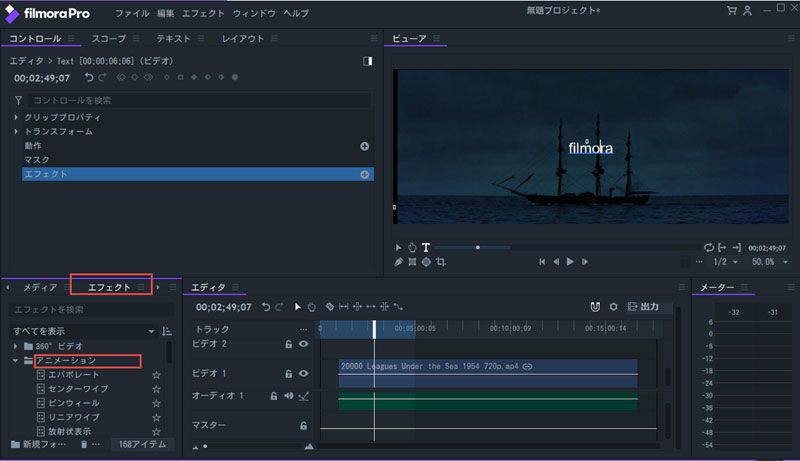800x461 pixels.
Task: Jump to start of playback
Action: [542, 262]
